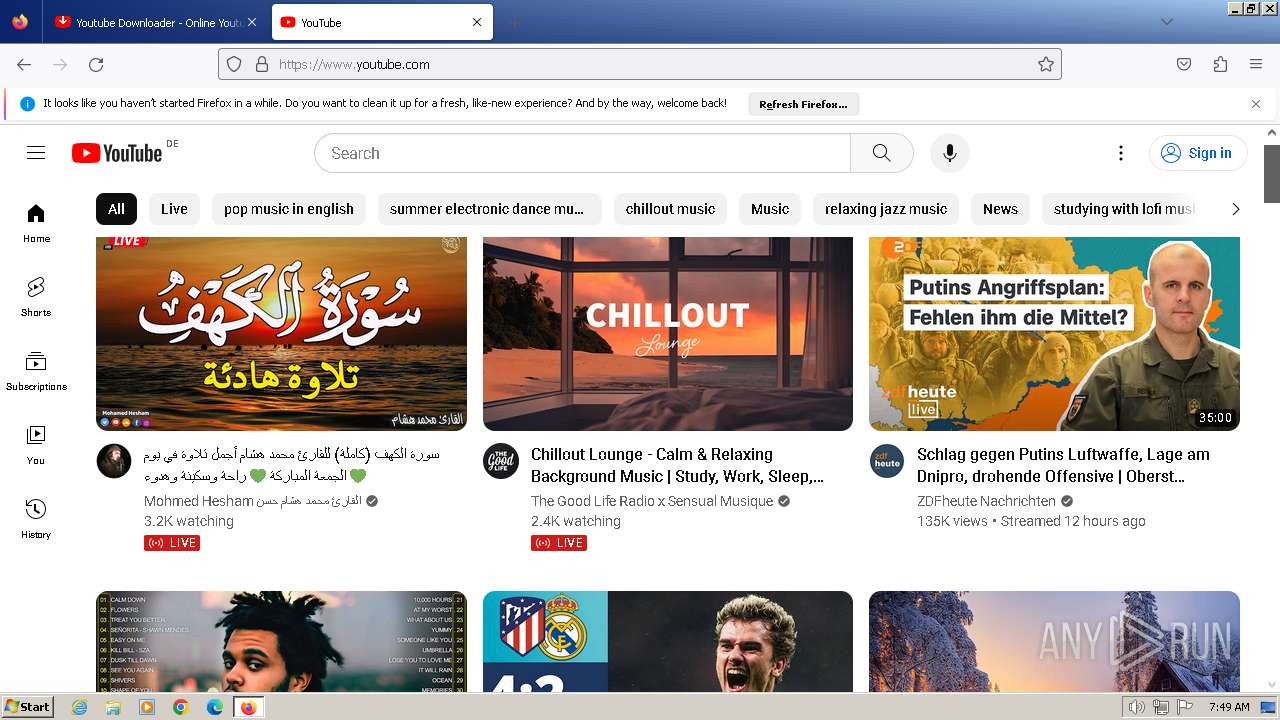Open YouTube settings three-dot menu
This screenshot has width=1280, height=720.
click(1121, 153)
